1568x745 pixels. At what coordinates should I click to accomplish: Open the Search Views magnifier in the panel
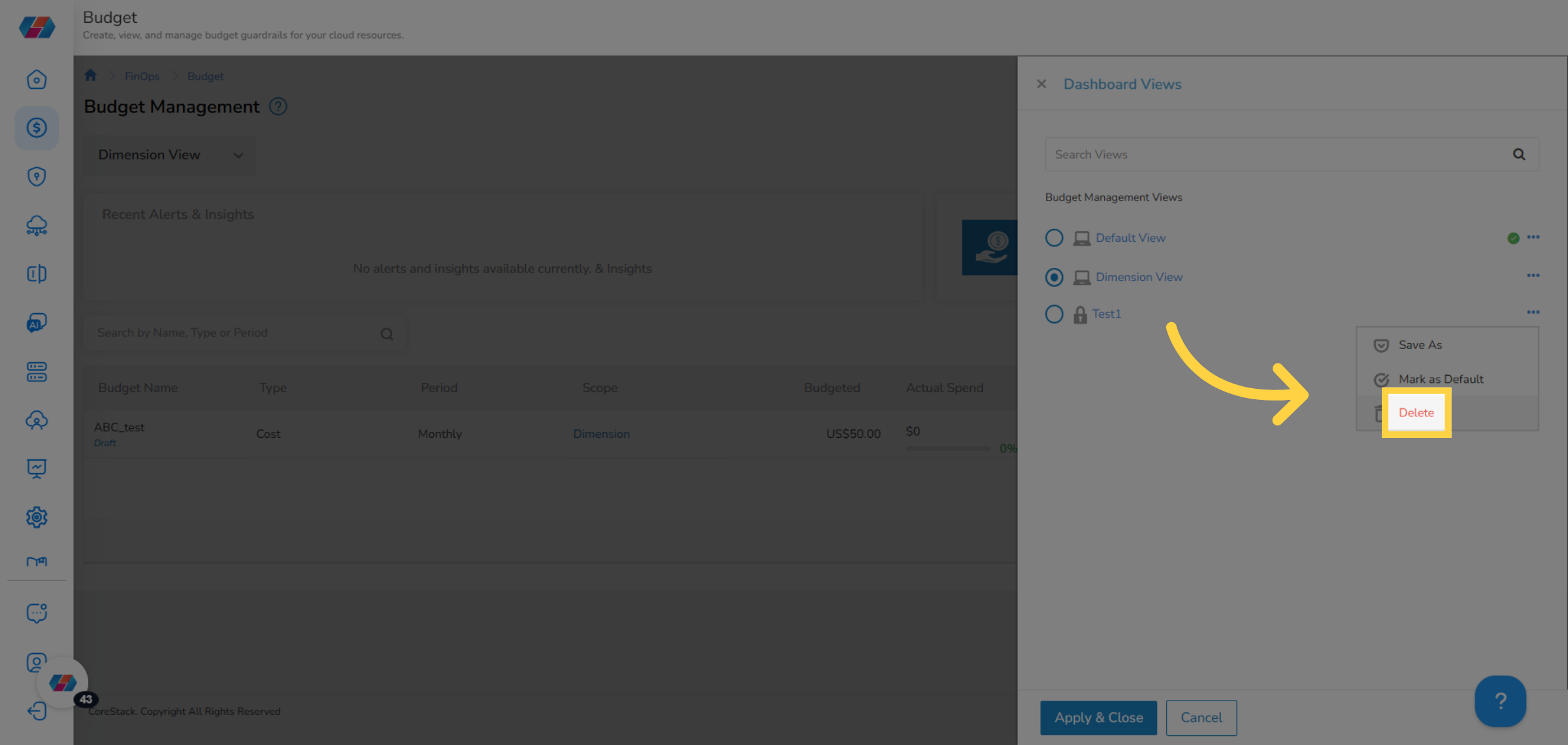coord(1518,154)
